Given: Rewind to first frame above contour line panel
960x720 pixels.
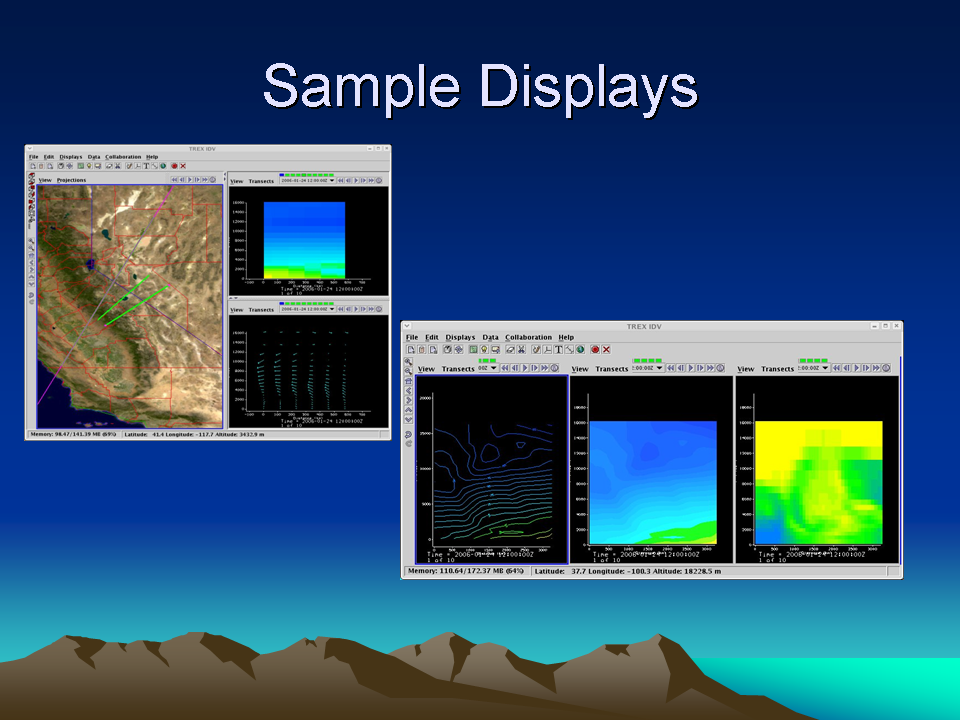Looking at the screenshot, I should (505, 368).
